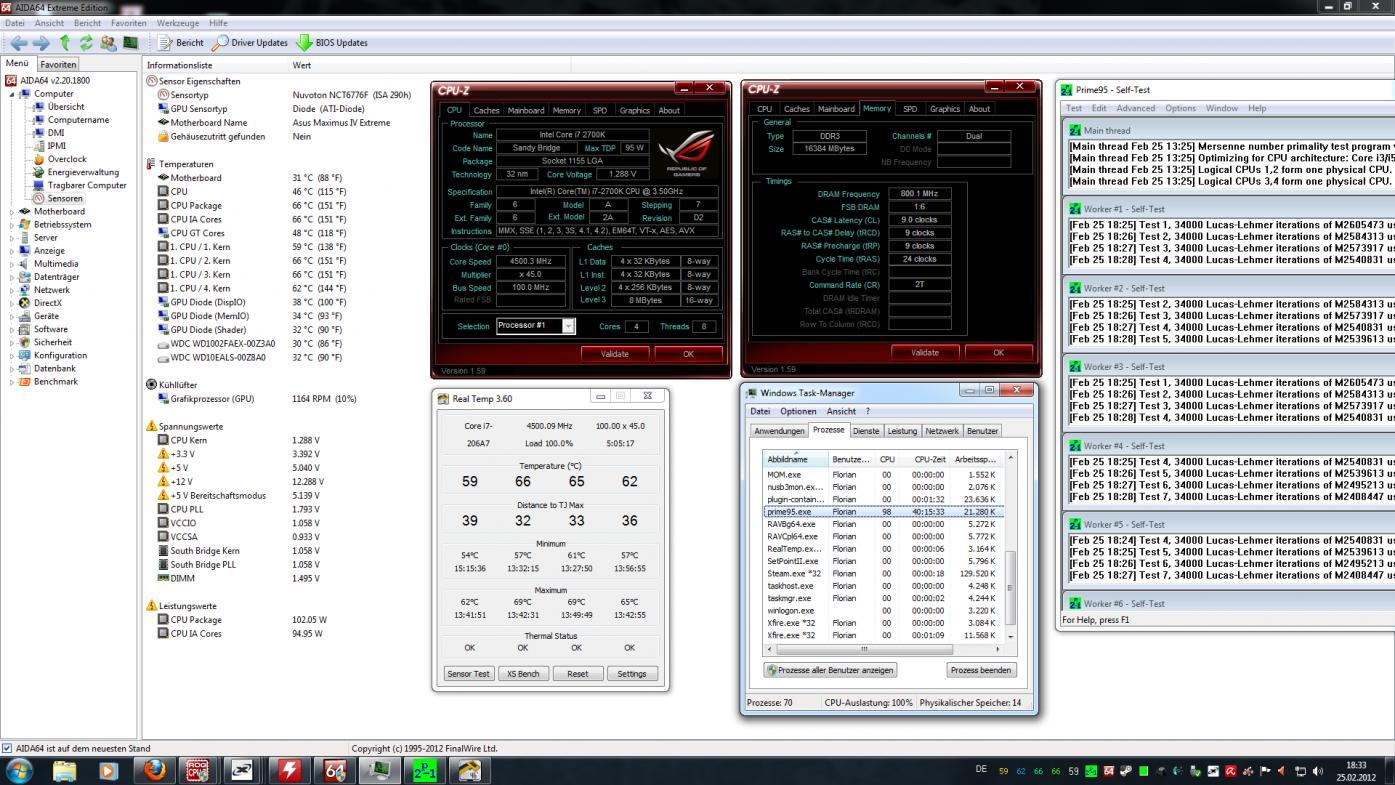Click the Prime95 taskbar icon
This screenshot has width=1395, height=785.
(x=425, y=770)
